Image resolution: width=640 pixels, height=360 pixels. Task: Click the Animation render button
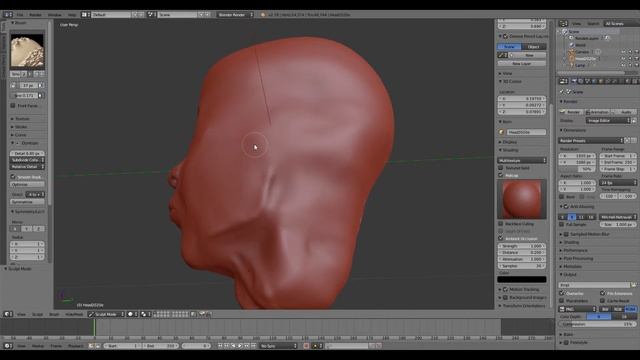click(597, 112)
